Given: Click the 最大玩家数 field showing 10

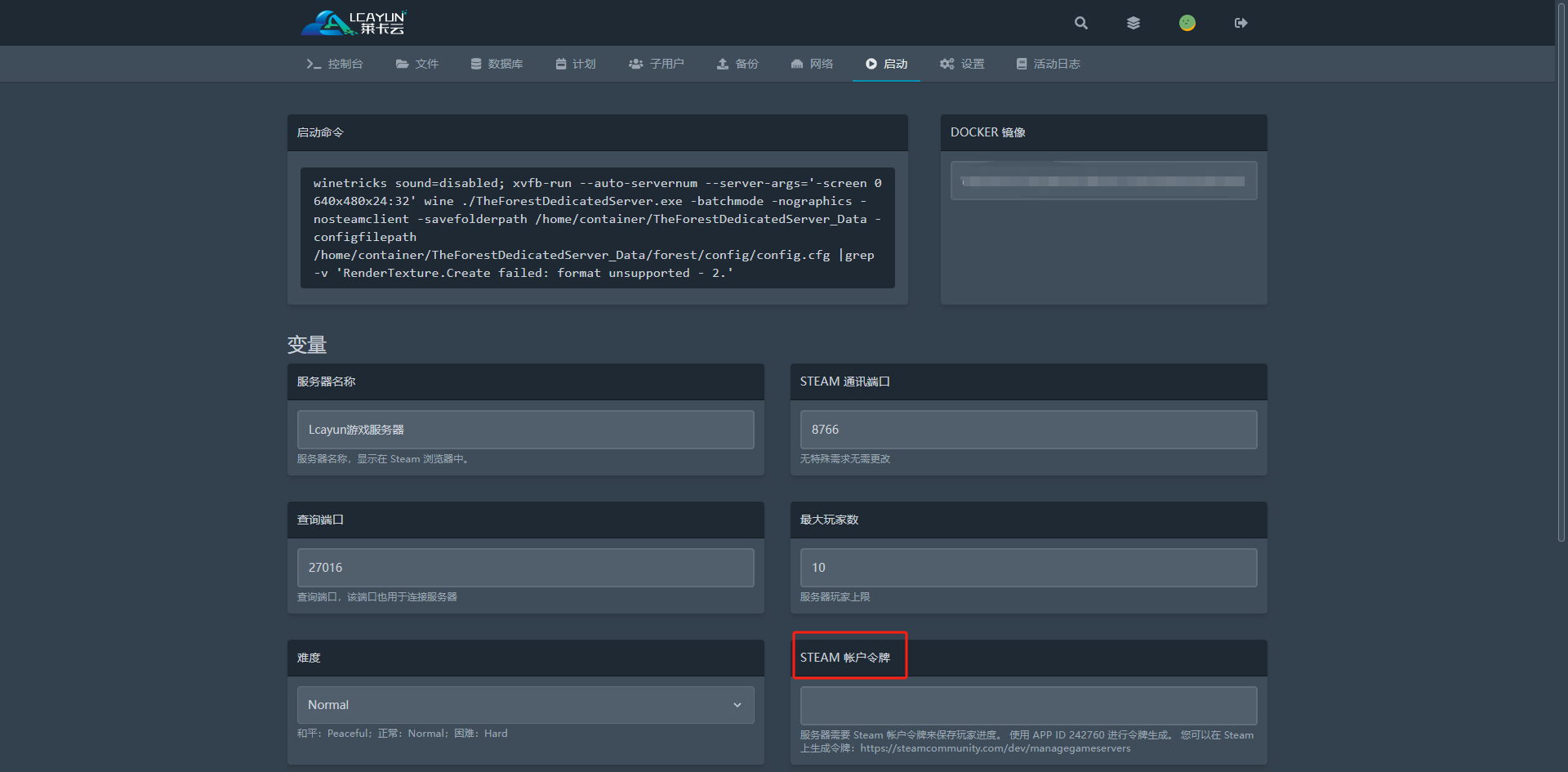Looking at the screenshot, I should [1028, 568].
